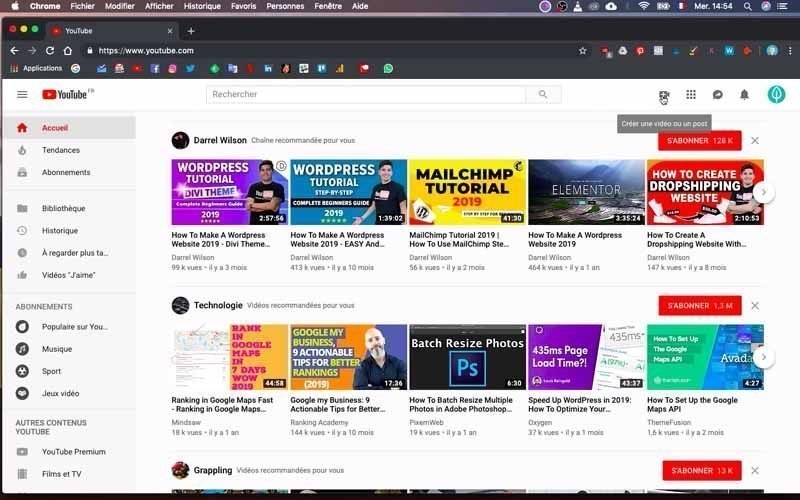Open Abonnements in sidebar
The width and height of the screenshot is (800, 500).
coord(69,172)
